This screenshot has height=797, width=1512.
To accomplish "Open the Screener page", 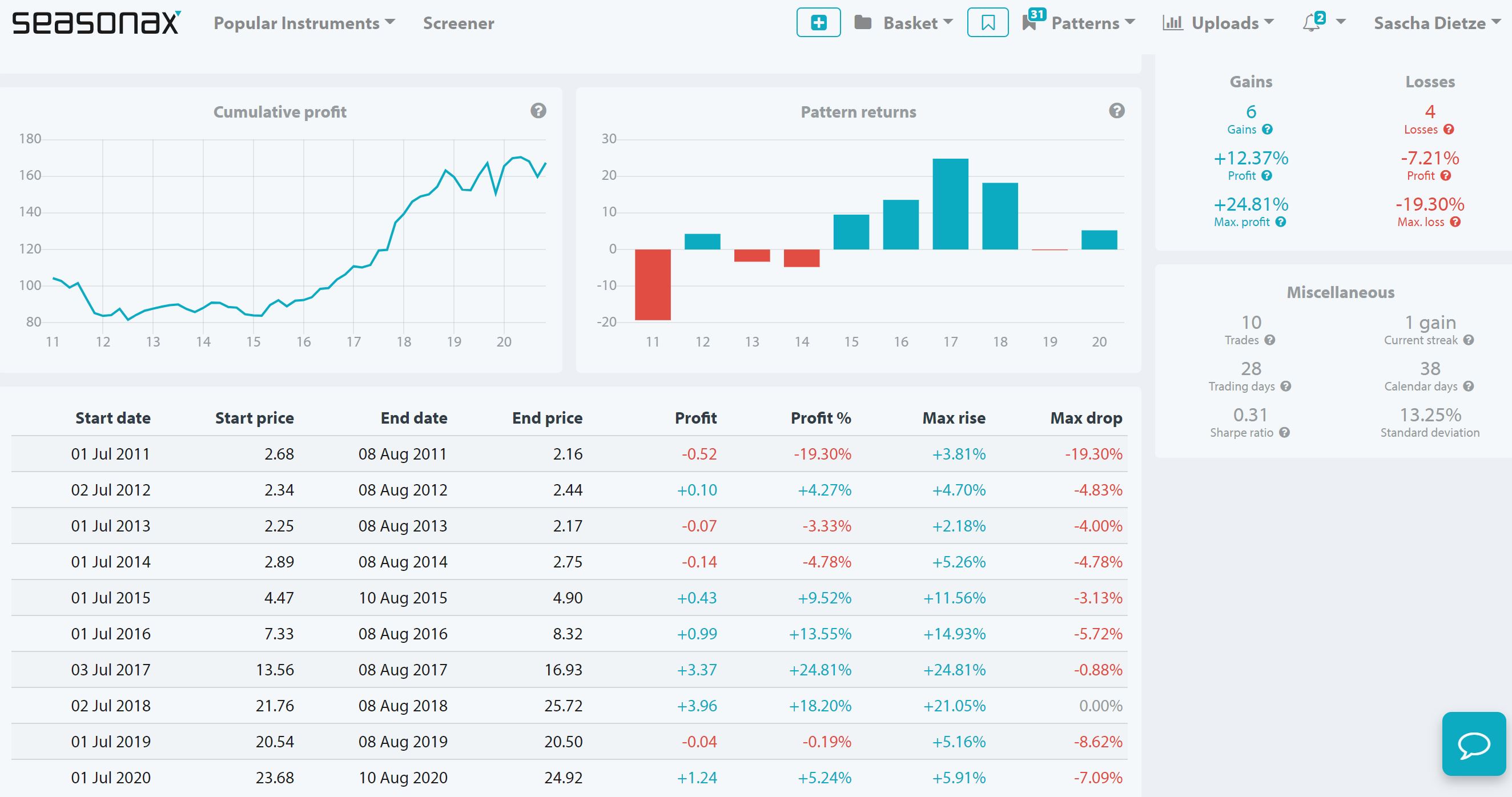I will tap(459, 23).
